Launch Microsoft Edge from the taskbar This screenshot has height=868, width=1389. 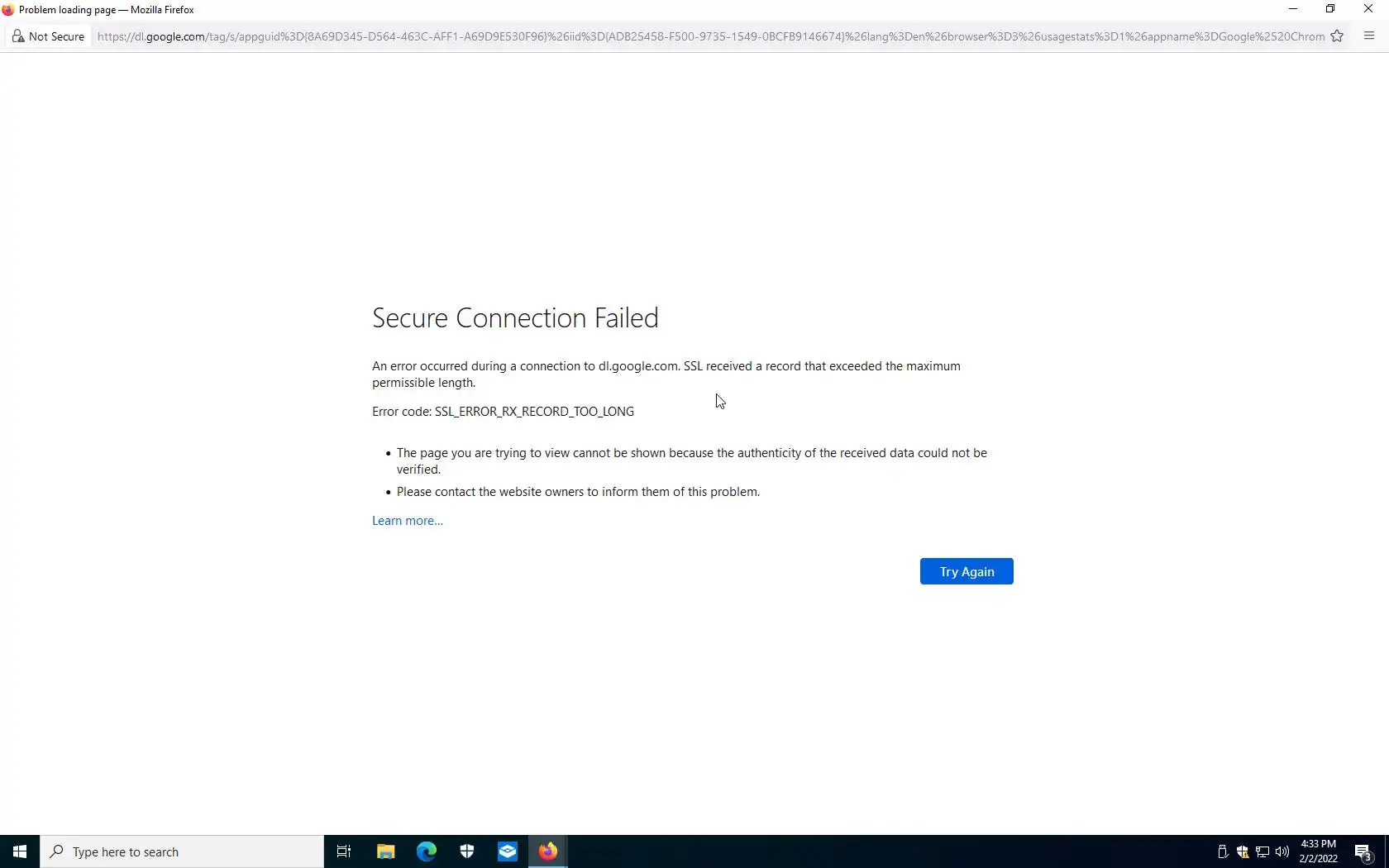point(426,851)
